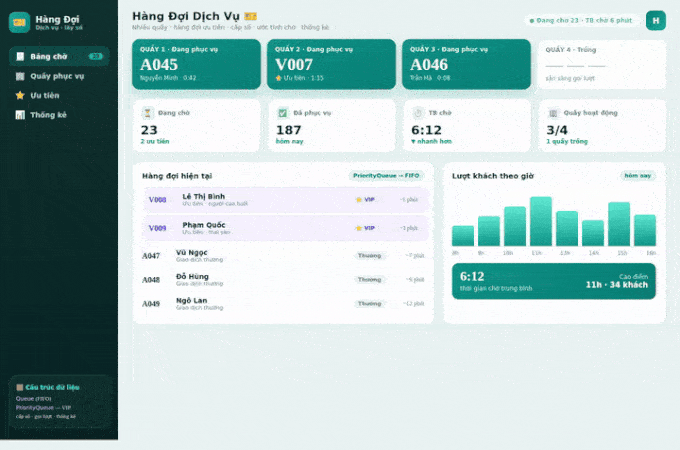This screenshot has width=680, height=450.
Task: Click the first chart bar at 8h
Action: [463, 236]
